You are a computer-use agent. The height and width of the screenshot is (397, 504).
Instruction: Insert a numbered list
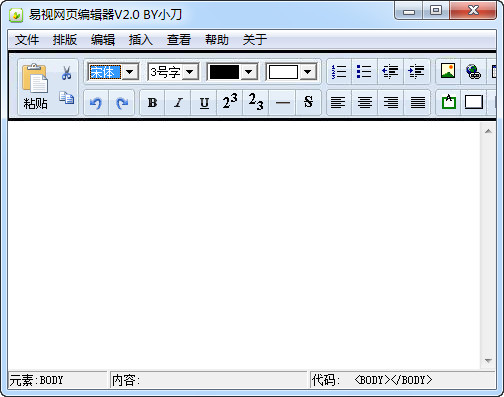tap(339, 71)
